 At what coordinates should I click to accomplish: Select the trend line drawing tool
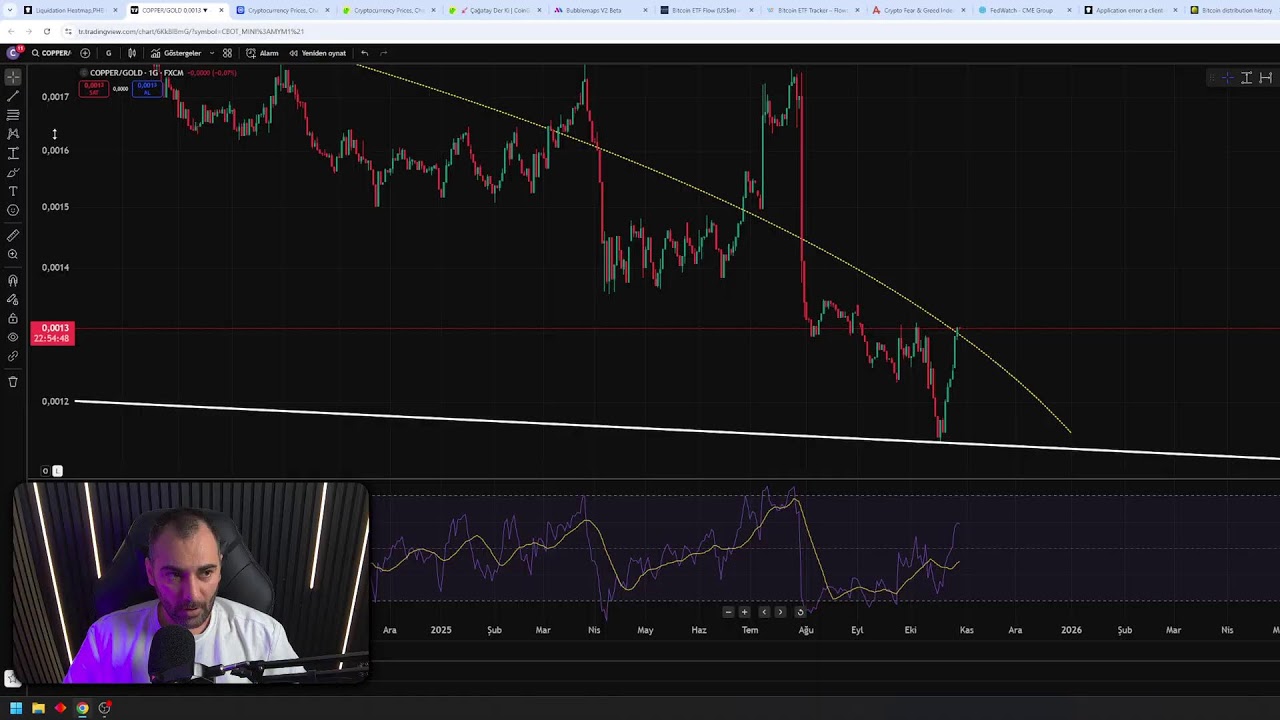pos(13,96)
